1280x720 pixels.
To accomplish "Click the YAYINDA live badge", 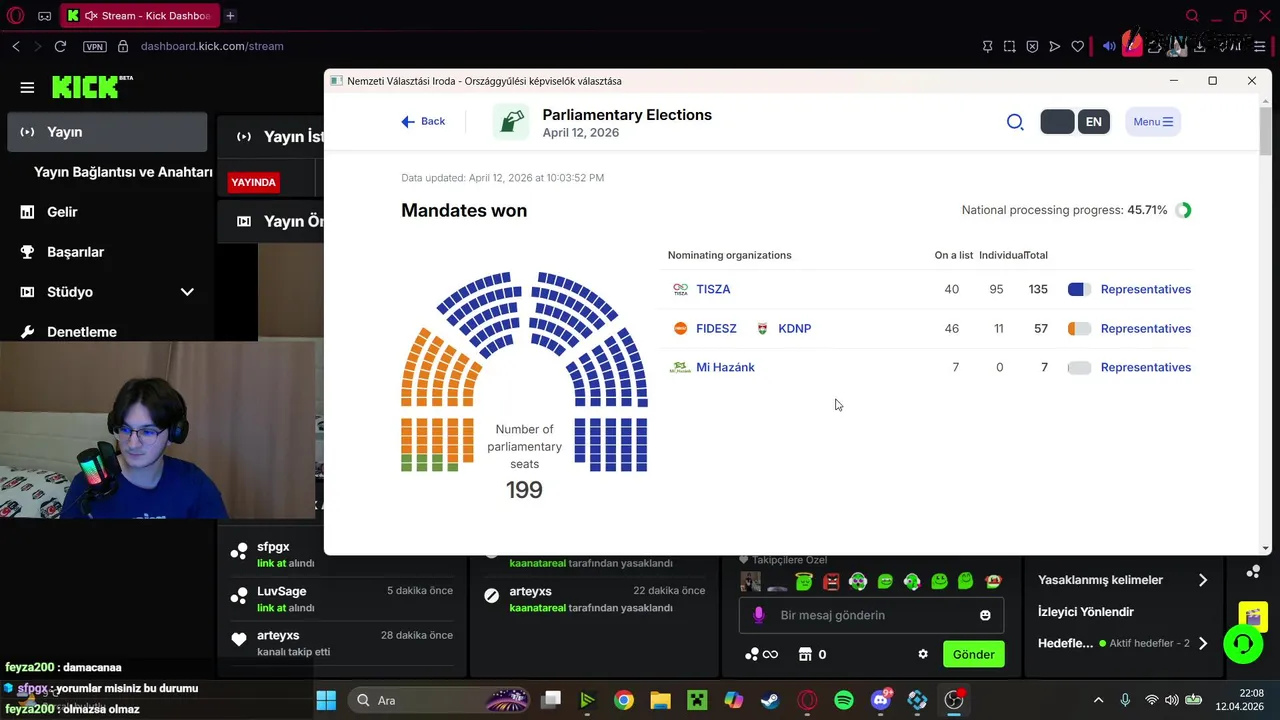I will coord(253,182).
